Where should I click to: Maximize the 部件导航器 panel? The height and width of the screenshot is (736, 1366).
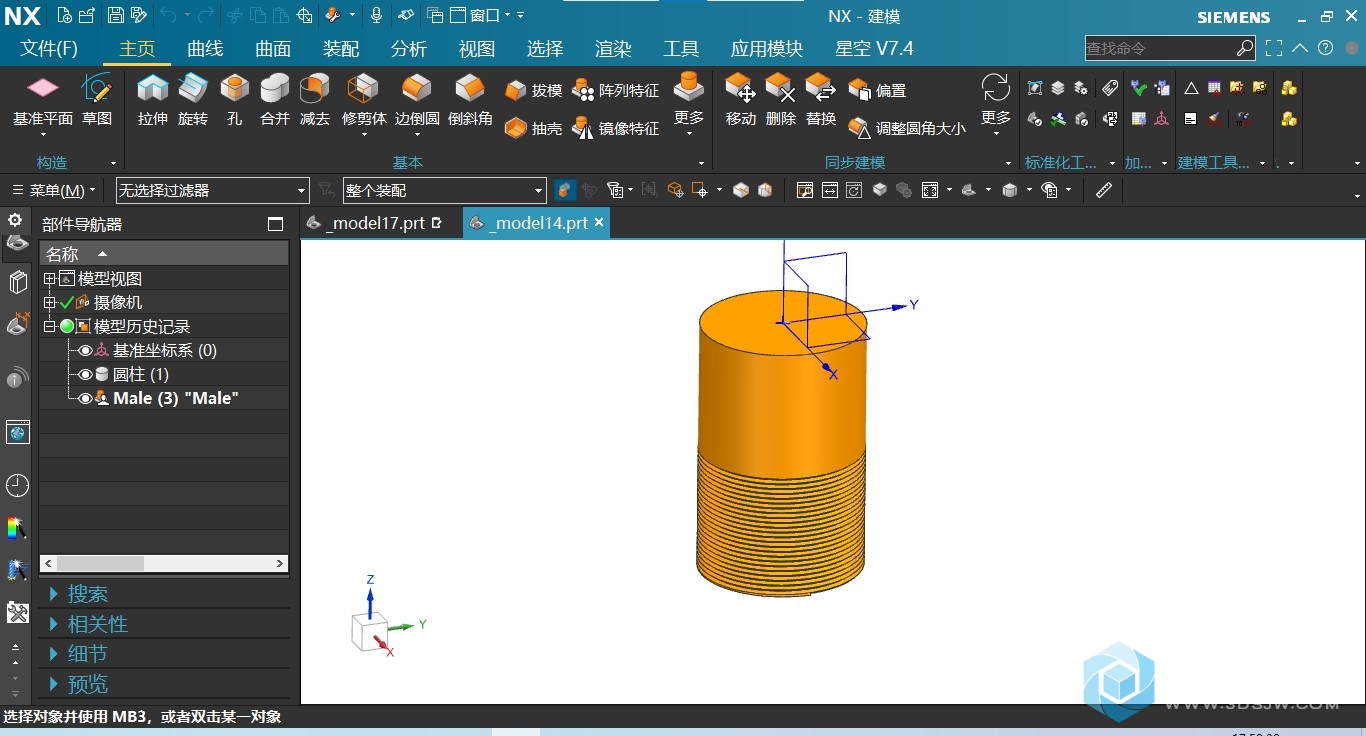[276, 224]
